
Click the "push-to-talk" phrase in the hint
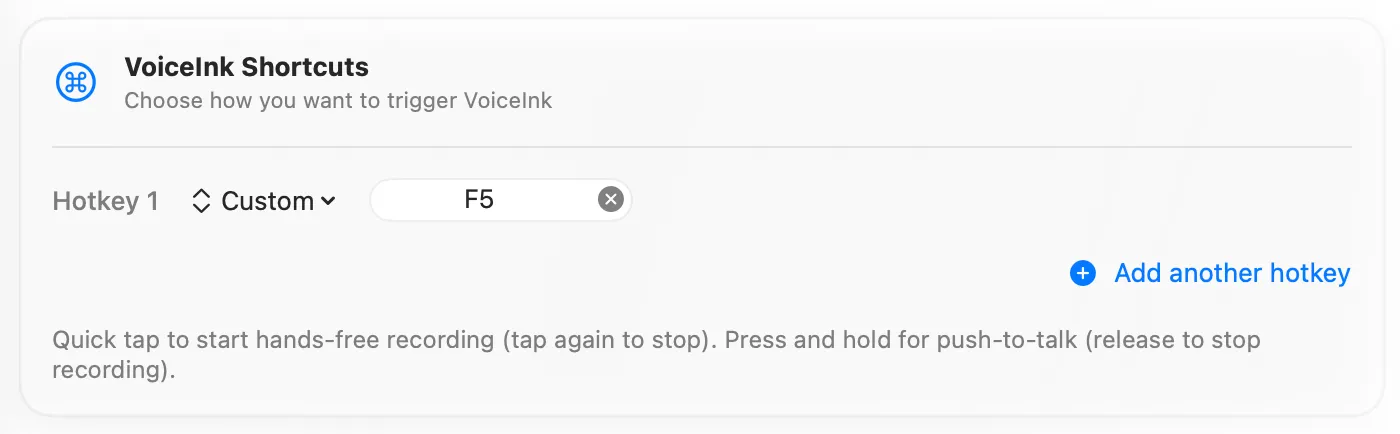coord(1007,340)
